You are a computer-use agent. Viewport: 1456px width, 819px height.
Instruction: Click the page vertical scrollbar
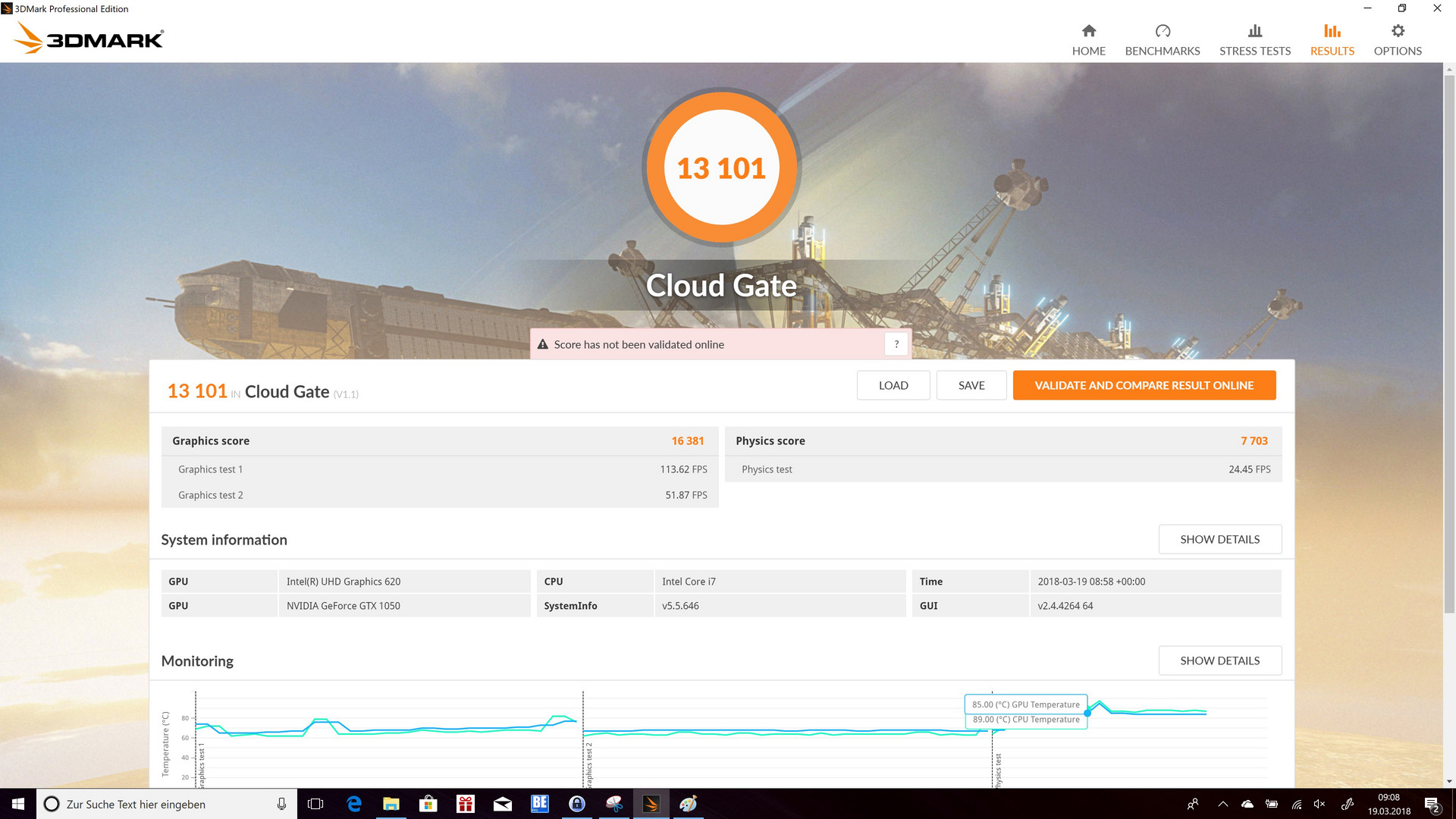click(x=1449, y=341)
